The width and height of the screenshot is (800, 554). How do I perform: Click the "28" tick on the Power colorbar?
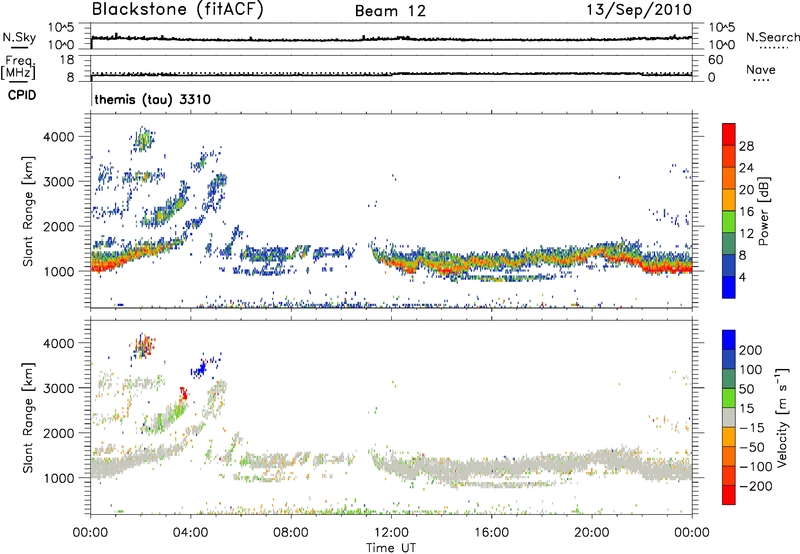746,146
